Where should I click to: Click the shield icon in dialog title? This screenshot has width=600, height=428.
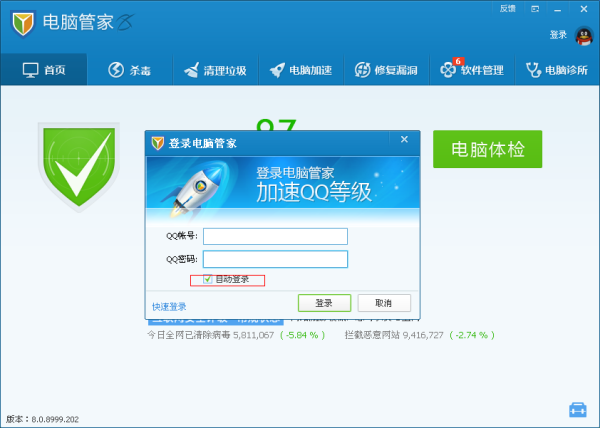click(x=158, y=143)
